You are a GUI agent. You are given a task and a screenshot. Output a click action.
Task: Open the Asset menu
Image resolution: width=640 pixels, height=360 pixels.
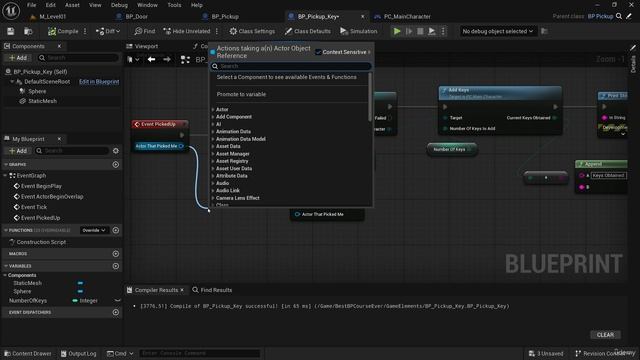(72, 5)
